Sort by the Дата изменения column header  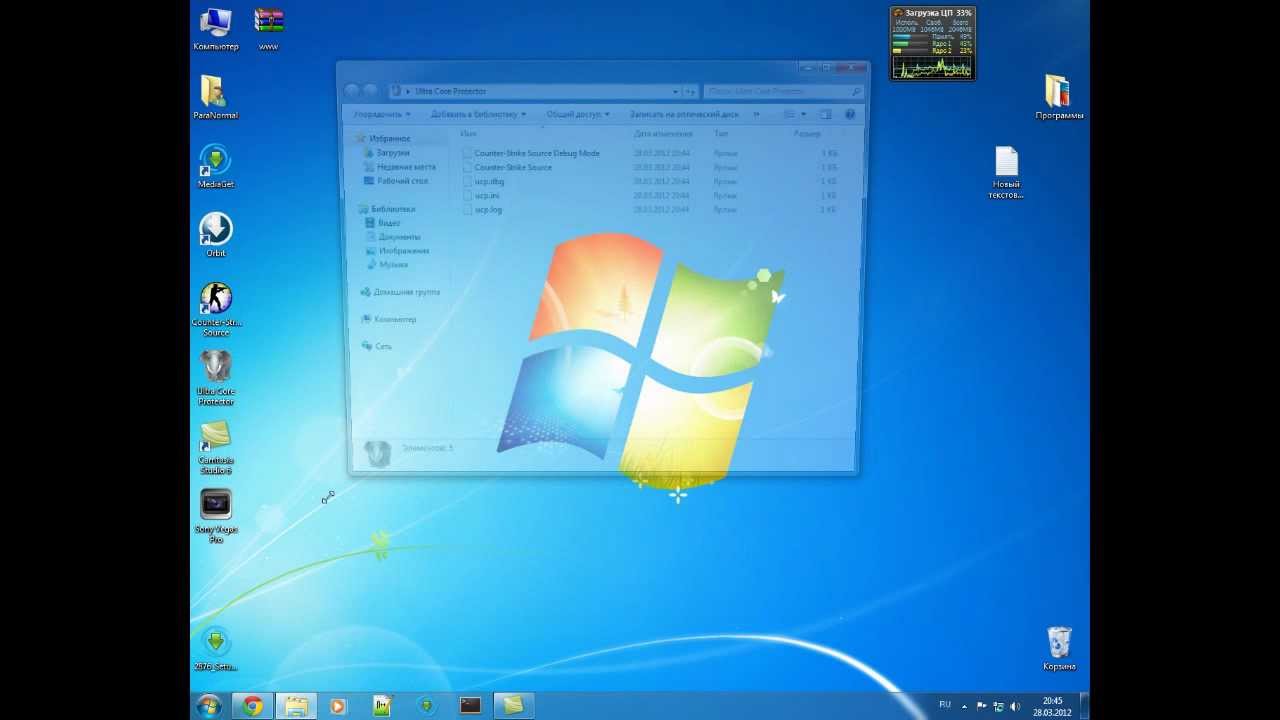pos(662,133)
